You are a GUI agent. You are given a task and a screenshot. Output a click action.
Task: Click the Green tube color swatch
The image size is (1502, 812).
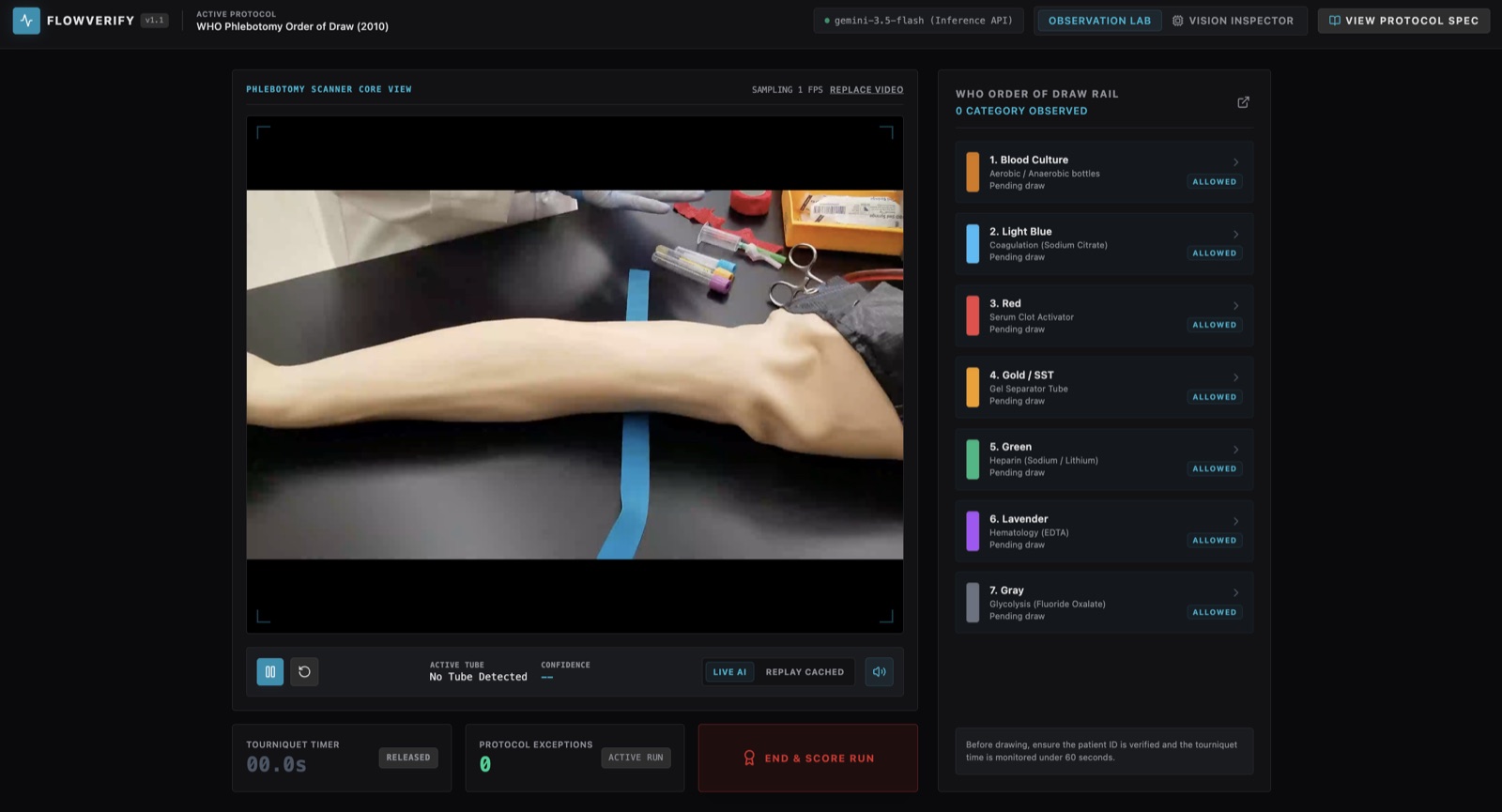[973, 459]
